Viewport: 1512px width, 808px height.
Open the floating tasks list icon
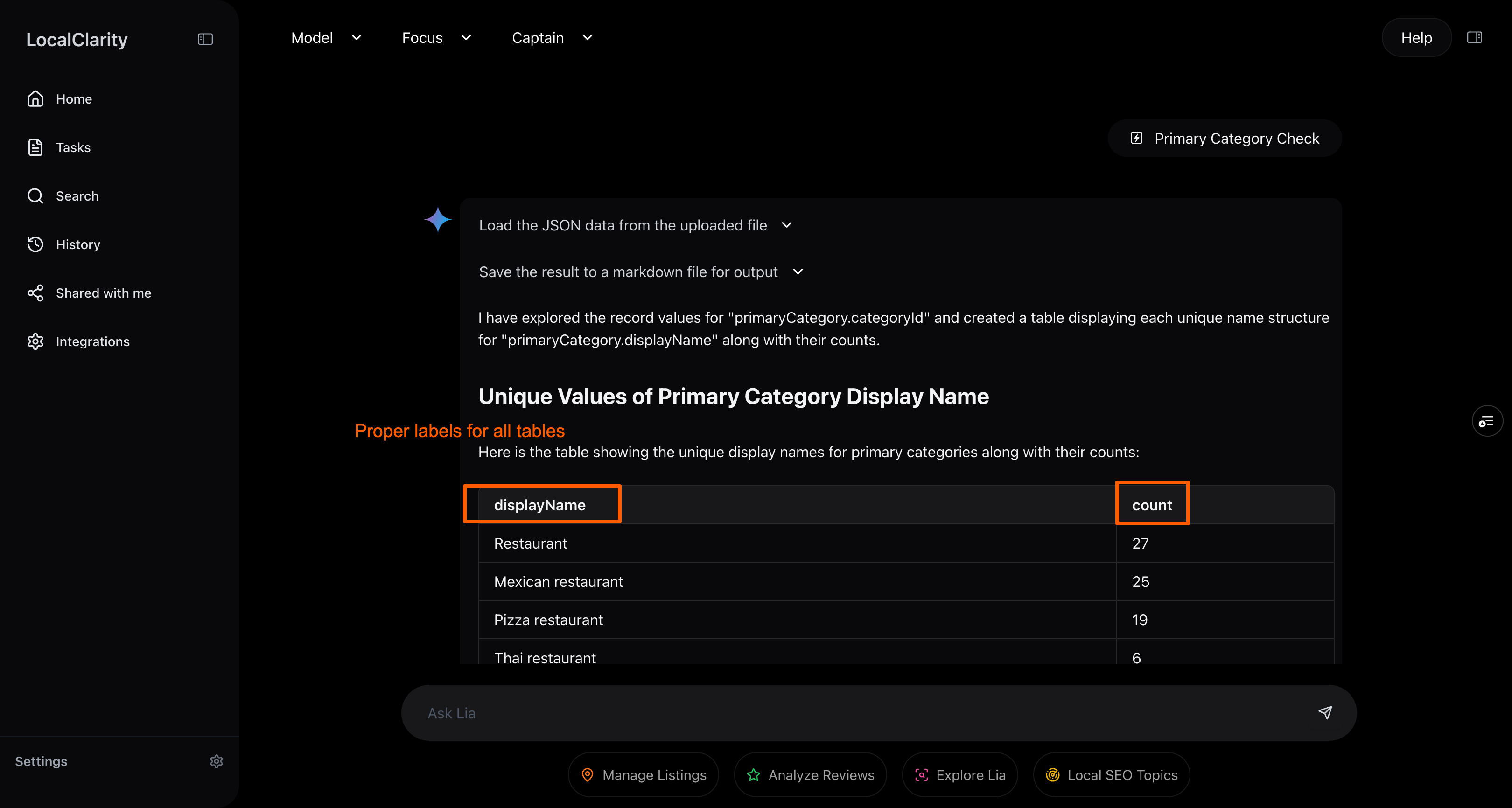1486,421
